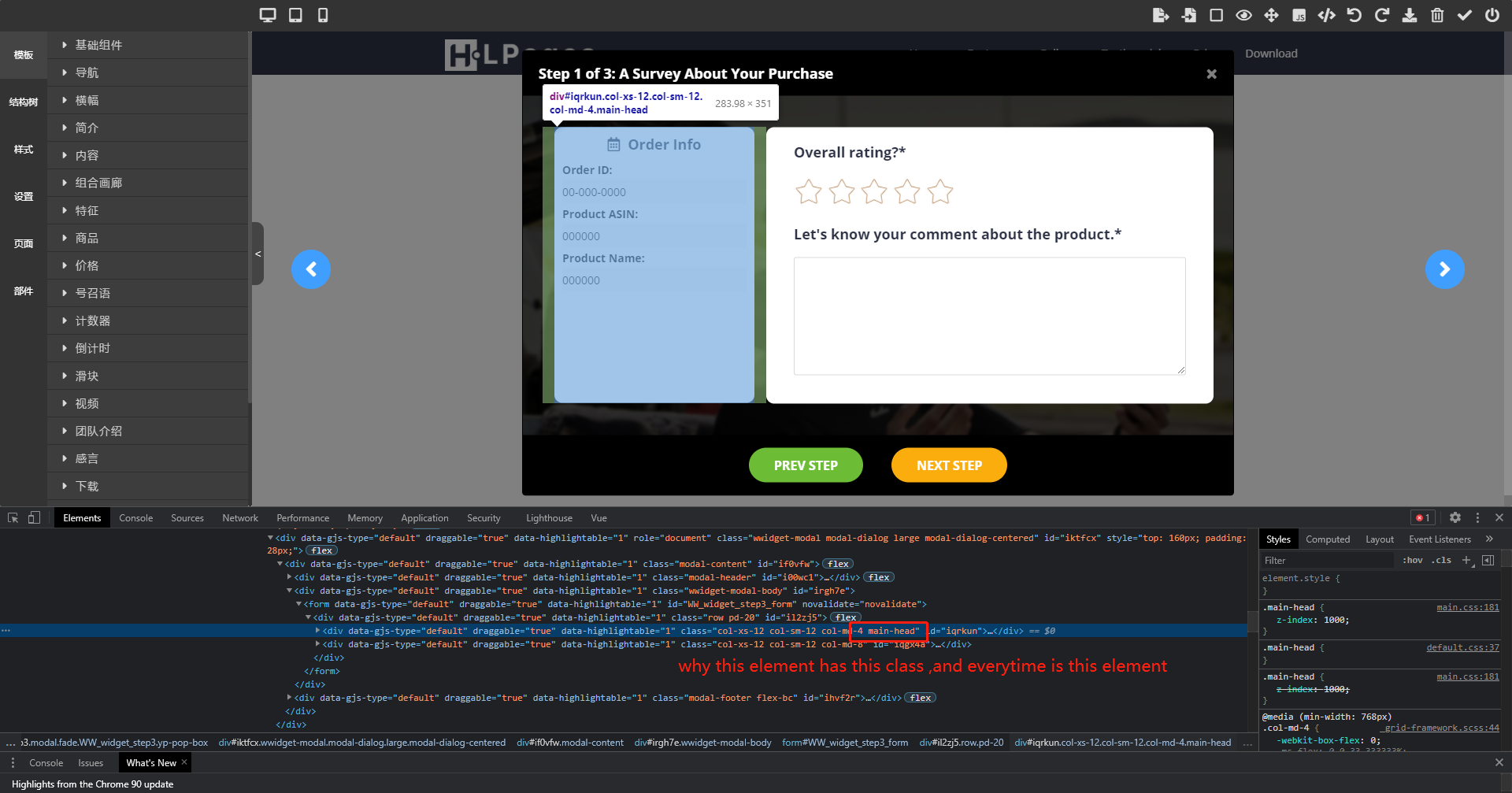Clear the canvas using the trash icon
The image size is (1512, 793).
pos(1437,15)
